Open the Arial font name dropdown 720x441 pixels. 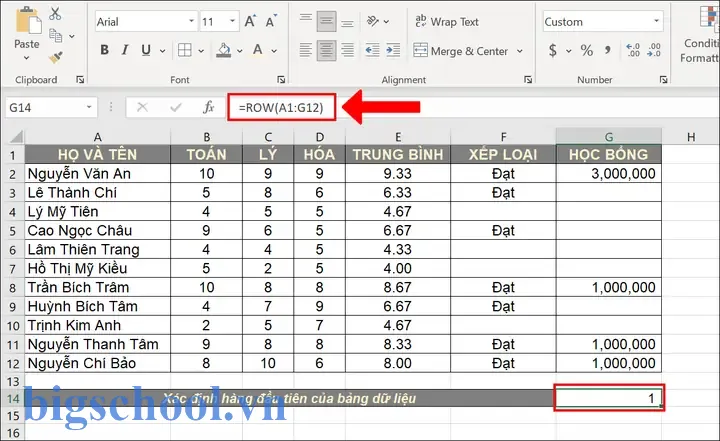(191, 21)
